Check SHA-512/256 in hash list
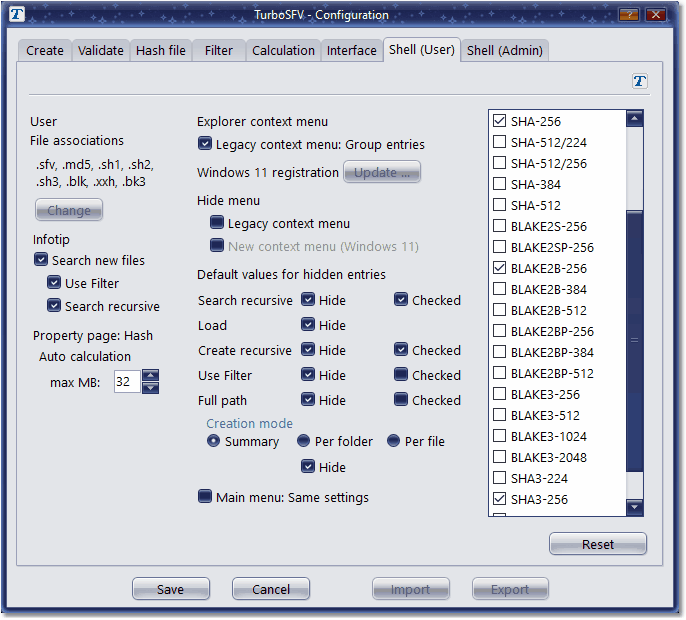This screenshot has height=620, width=686. click(499, 162)
